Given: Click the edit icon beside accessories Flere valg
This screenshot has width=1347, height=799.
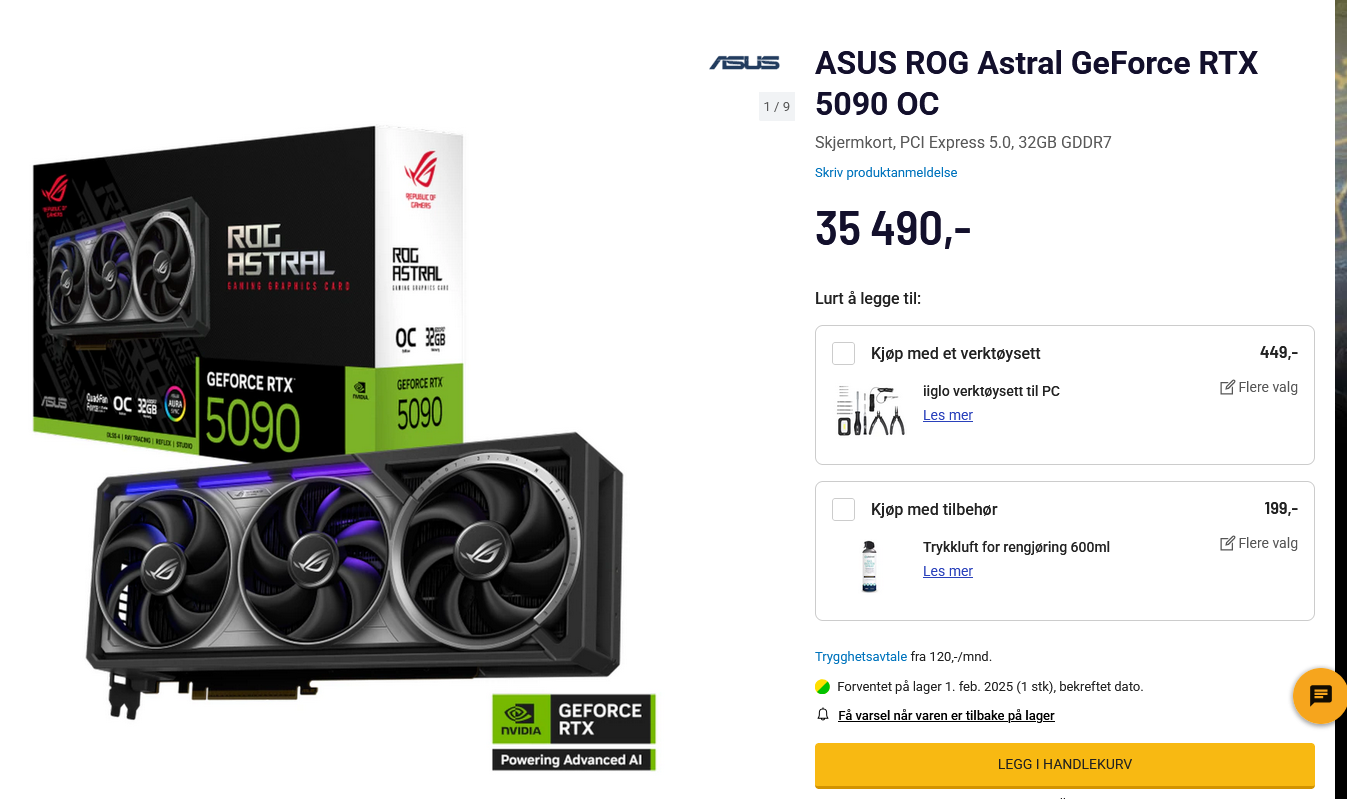Looking at the screenshot, I should pos(1227,543).
